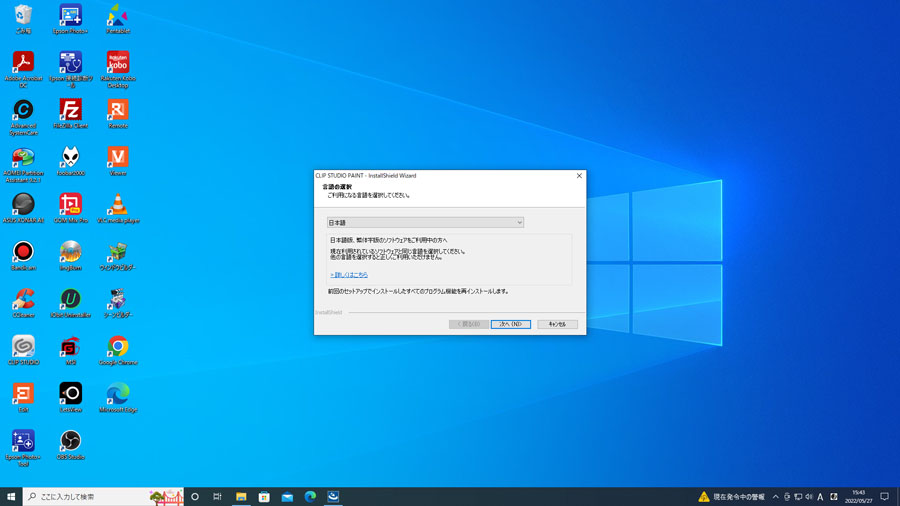Select the orange Viewer shortcut icon
Image resolution: width=900 pixels, height=506 pixels.
coord(118,161)
